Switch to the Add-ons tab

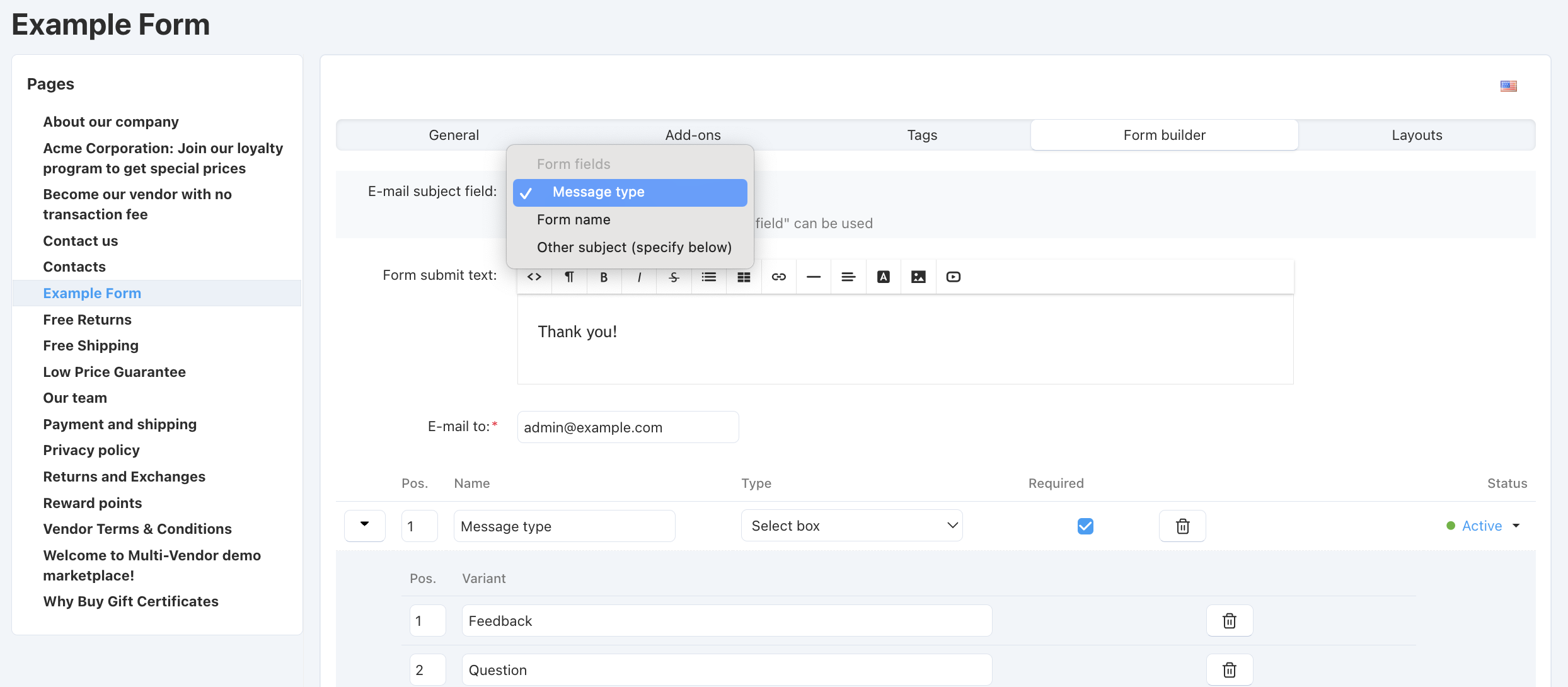pos(693,135)
